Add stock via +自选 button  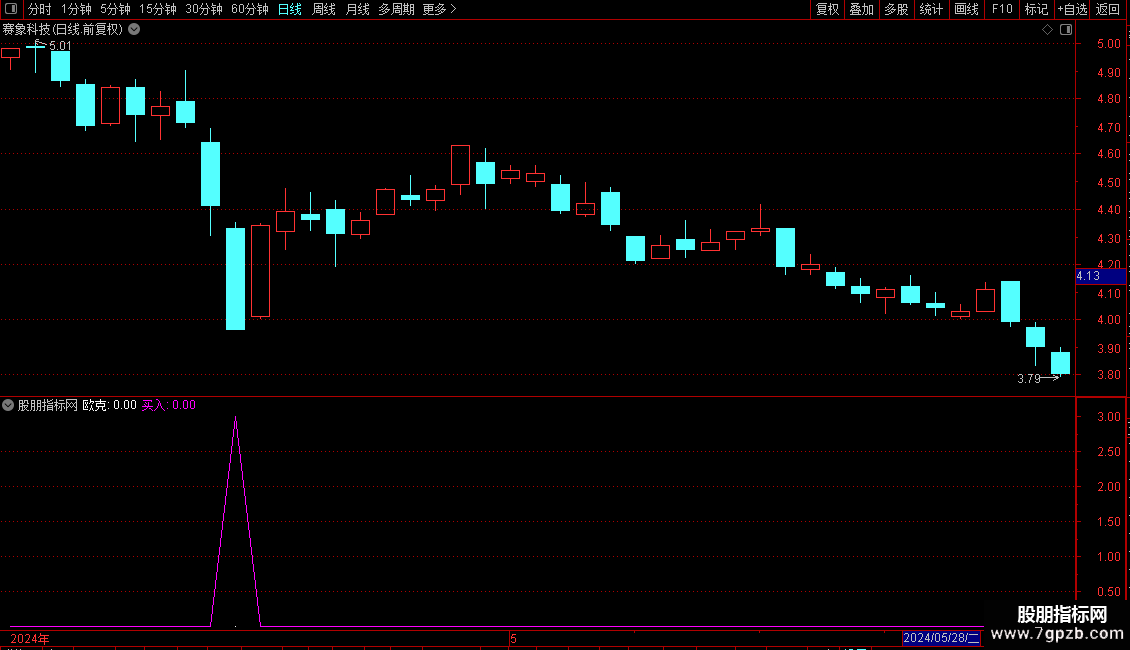coord(1072,9)
